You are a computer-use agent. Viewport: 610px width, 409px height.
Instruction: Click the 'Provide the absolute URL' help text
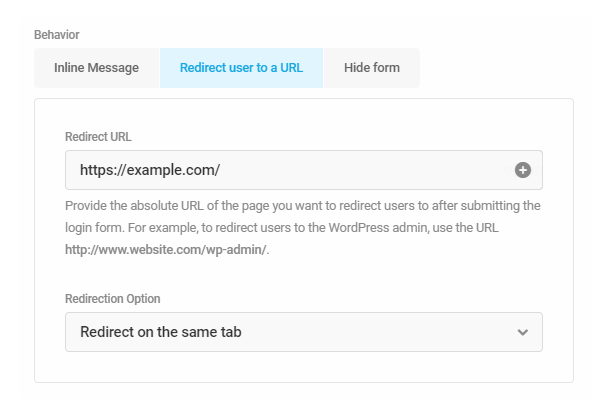pos(303,227)
